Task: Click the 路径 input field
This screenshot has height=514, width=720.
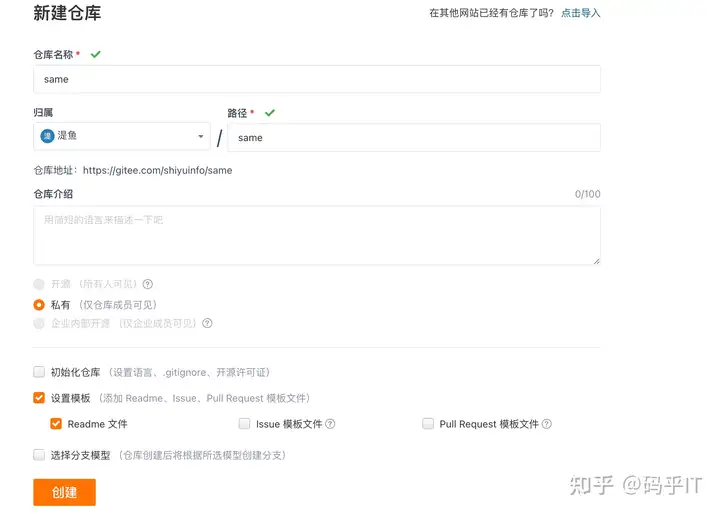Action: point(414,137)
